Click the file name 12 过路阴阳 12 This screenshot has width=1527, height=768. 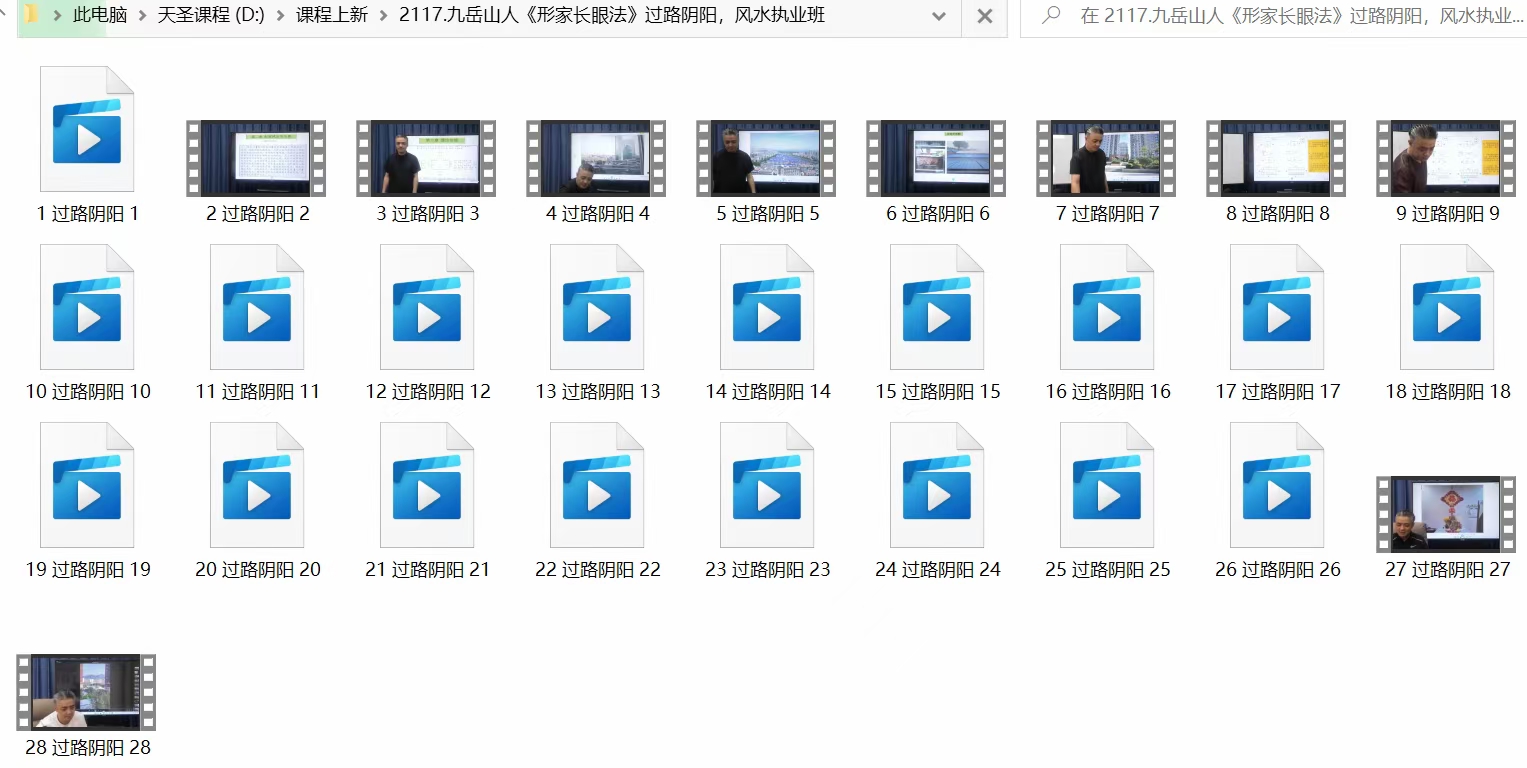pyautogui.click(x=428, y=391)
